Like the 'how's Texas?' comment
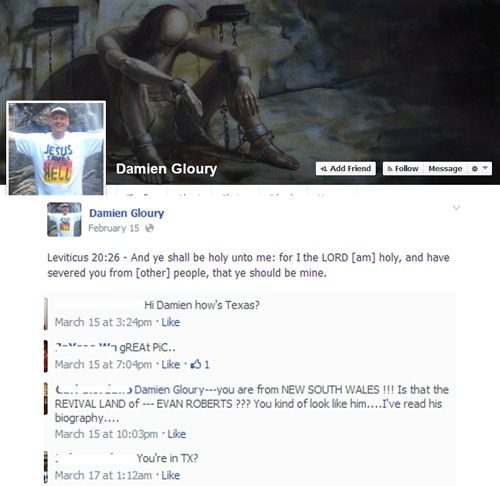This screenshot has width=500, height=486. [x=171, y=322]
